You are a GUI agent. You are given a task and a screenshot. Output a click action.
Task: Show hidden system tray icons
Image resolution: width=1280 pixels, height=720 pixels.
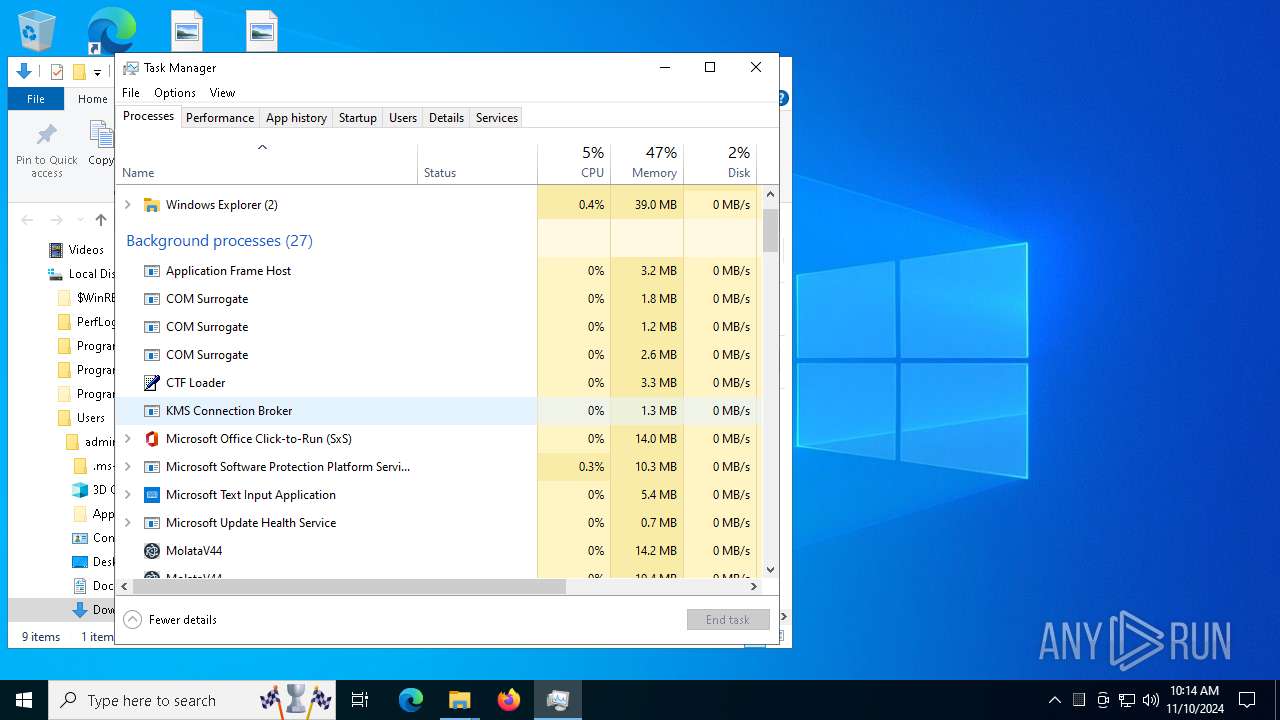pyautogui.click(x=1054, y=700)
